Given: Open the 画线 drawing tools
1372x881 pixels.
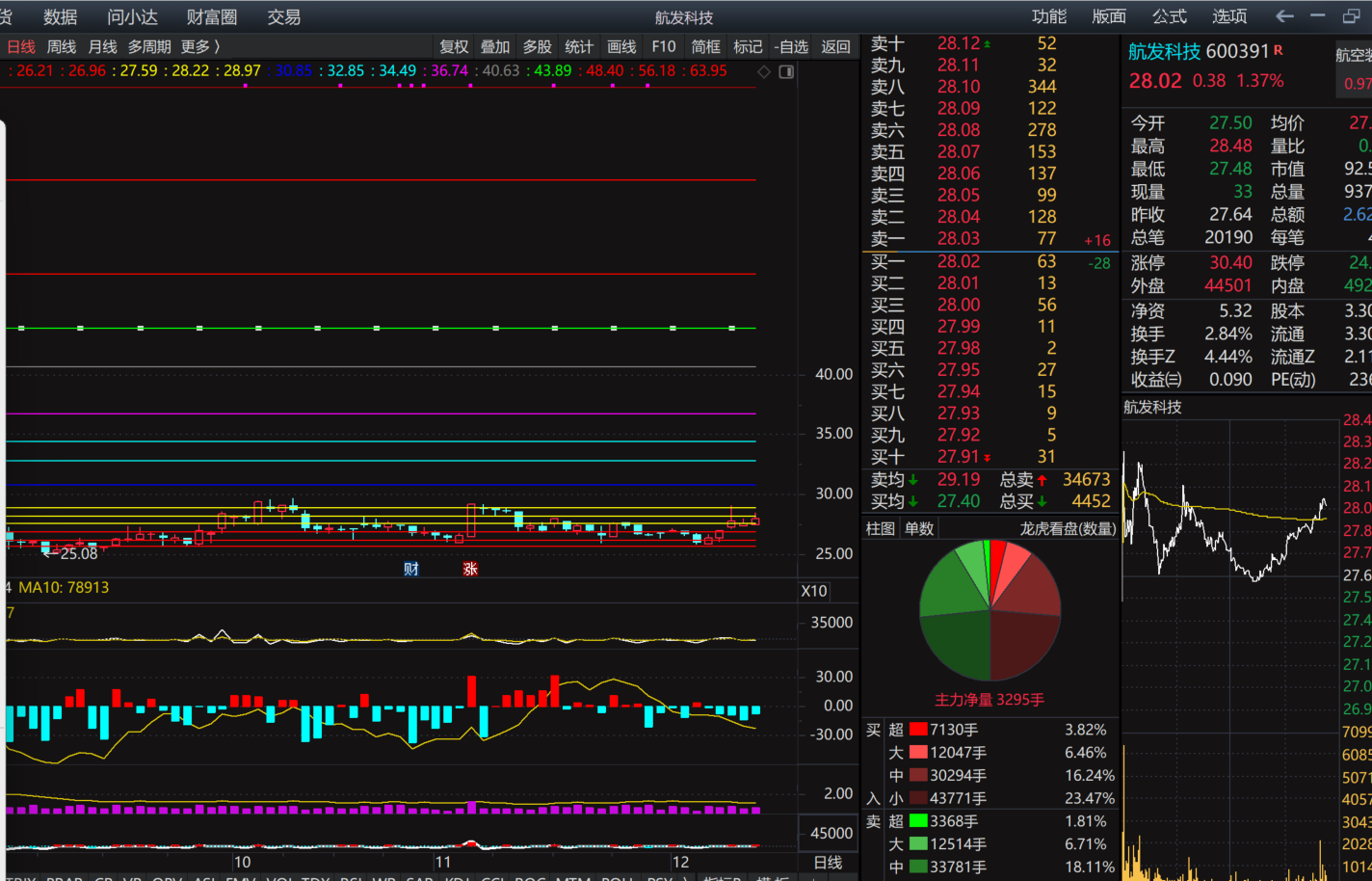Looking at the screenshot, I should pyautogui.click(x=621, y=46).
